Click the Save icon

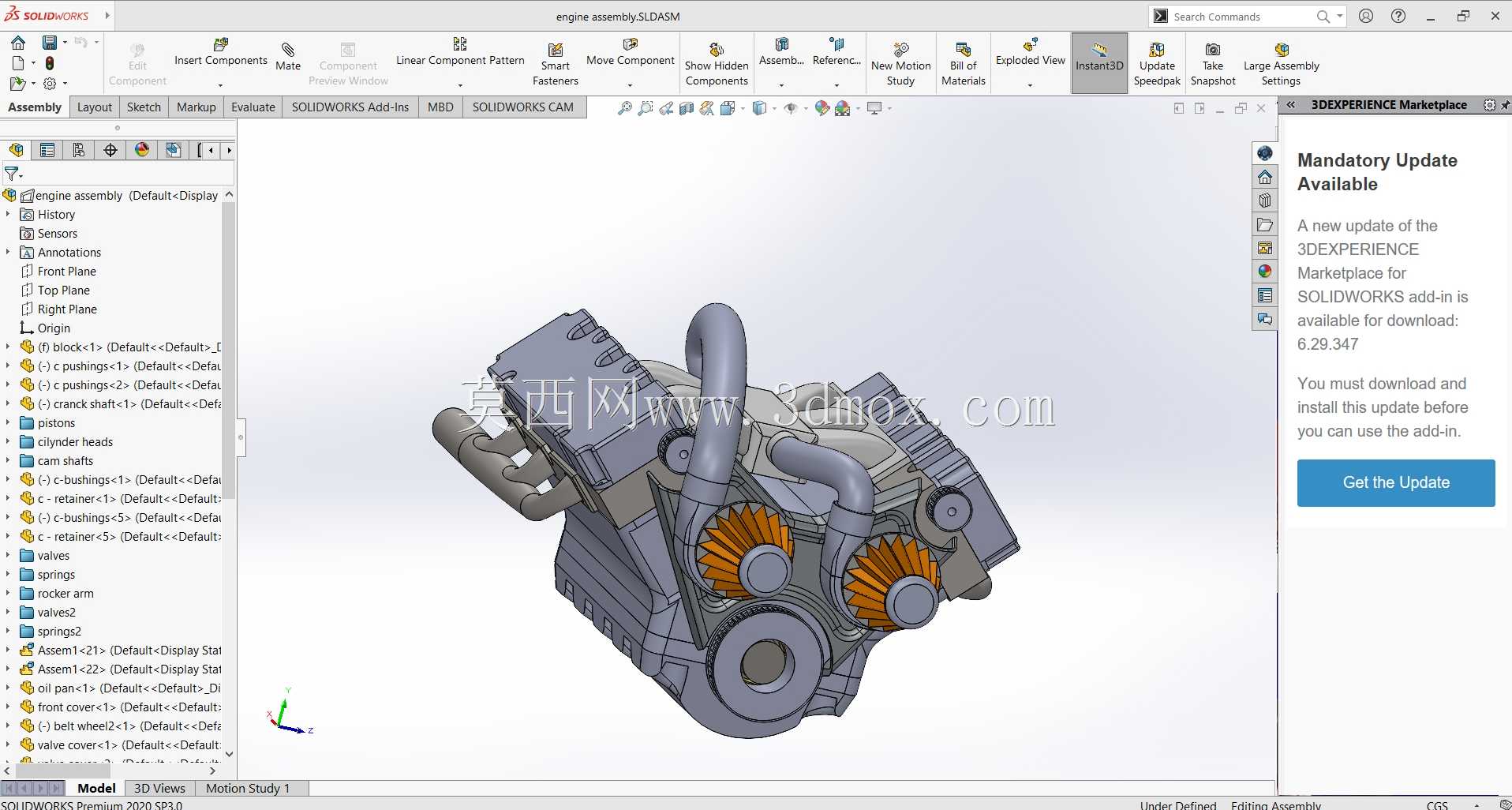point(50,43)
